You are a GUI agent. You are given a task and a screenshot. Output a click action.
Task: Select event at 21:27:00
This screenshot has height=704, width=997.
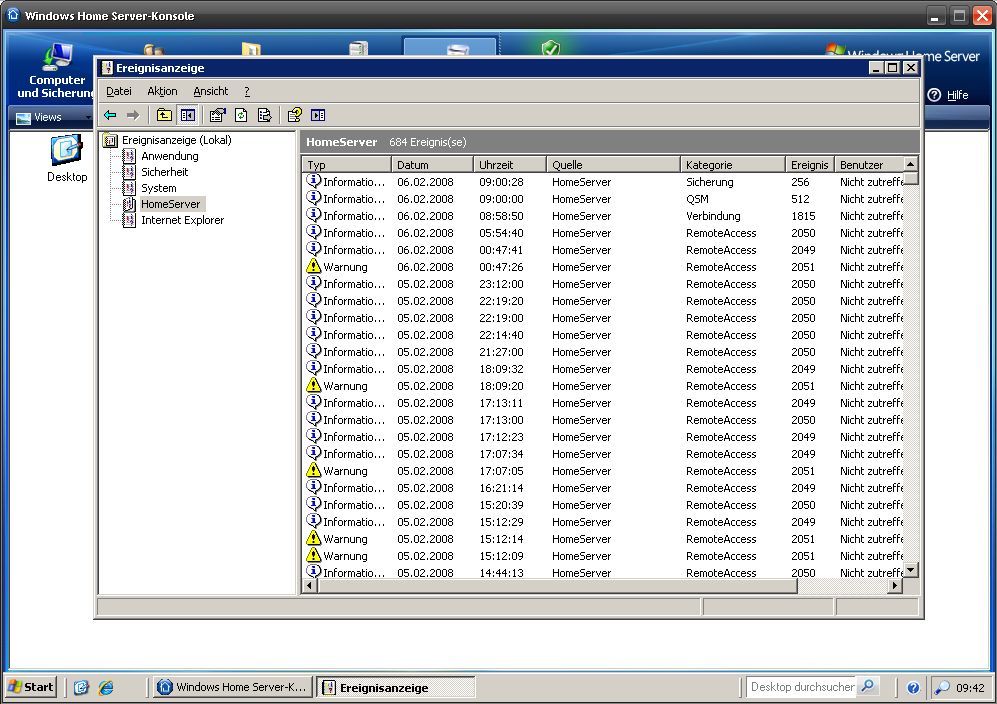[x=603, y=352]
